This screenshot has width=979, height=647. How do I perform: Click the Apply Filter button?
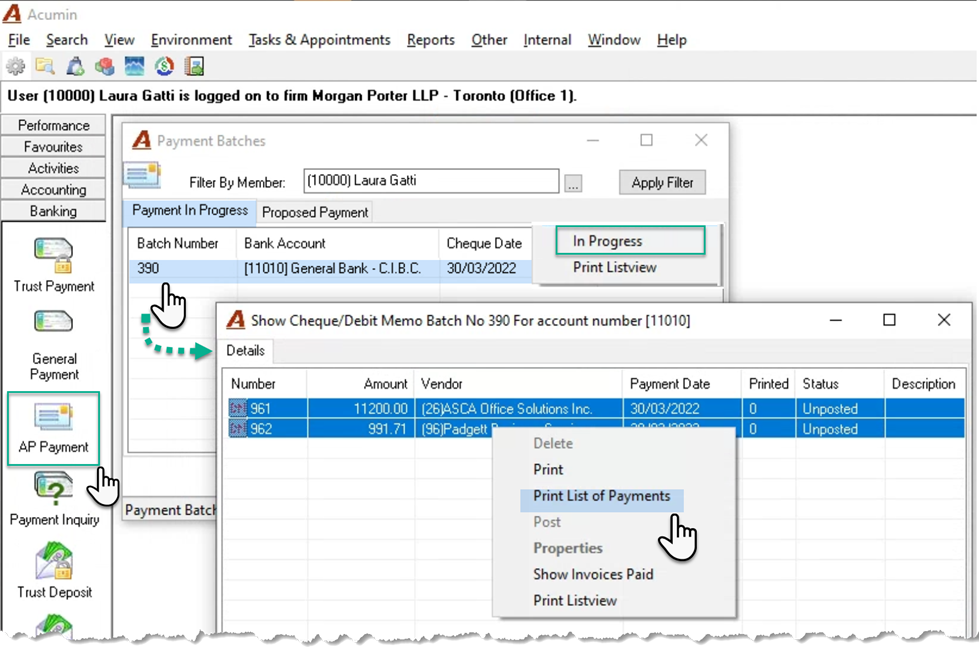(x=662, y=182)
